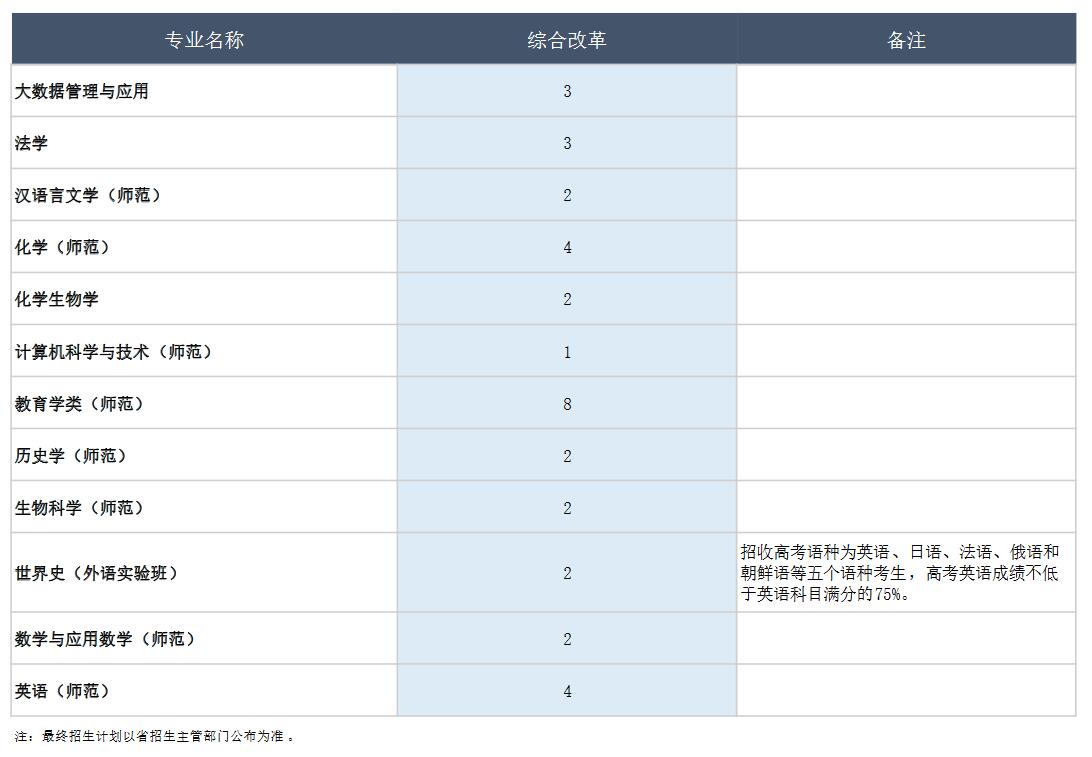Click the value 4 for 化学（师范）
The width and height of the screenshot is (1092, 757).
pyautogui.click(x=567, y=247)
